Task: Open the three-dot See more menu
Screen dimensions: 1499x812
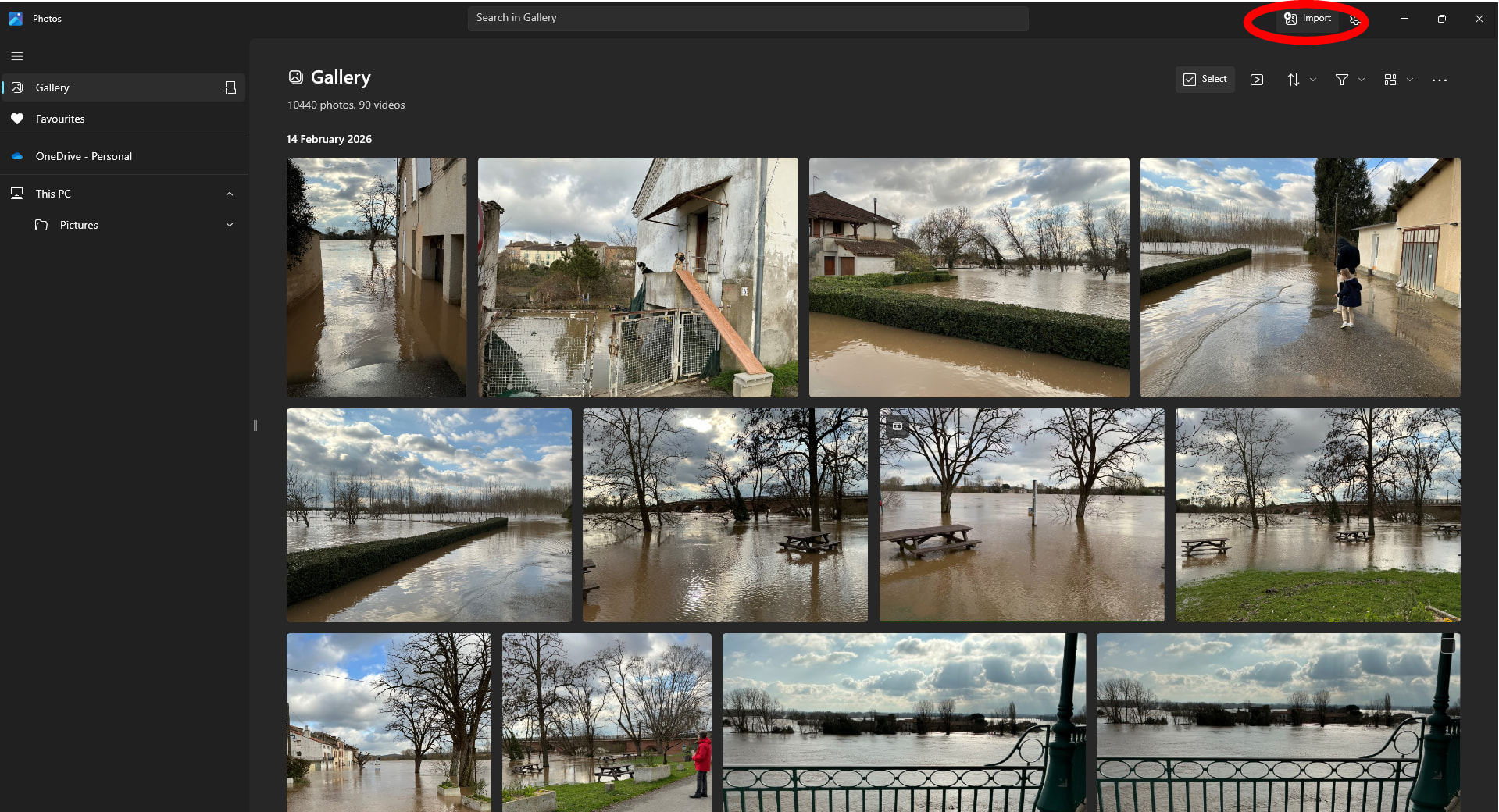Action: [1439, 80]
